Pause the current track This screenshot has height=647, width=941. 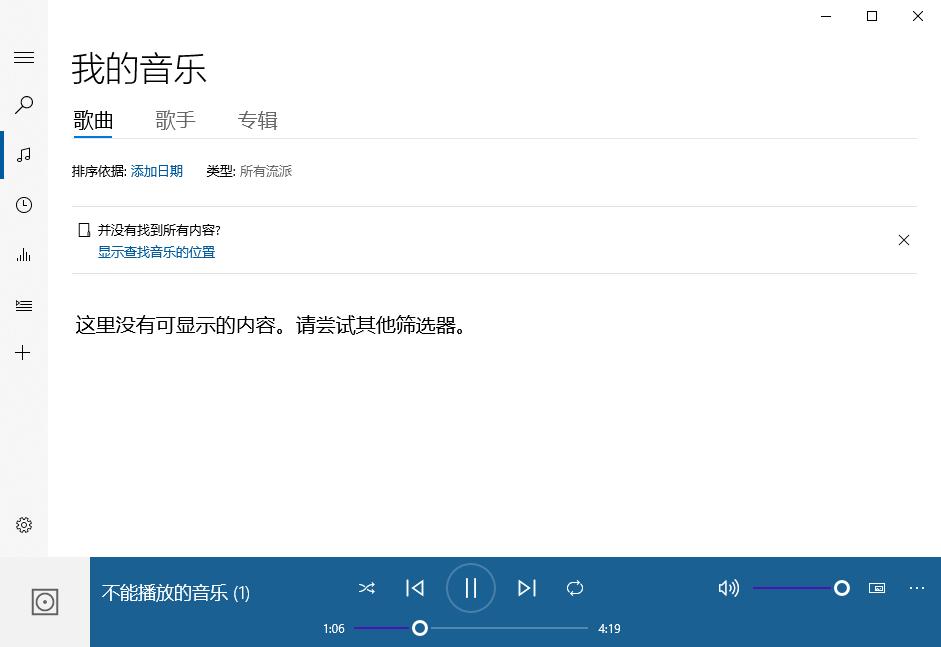tap(470, 588)
